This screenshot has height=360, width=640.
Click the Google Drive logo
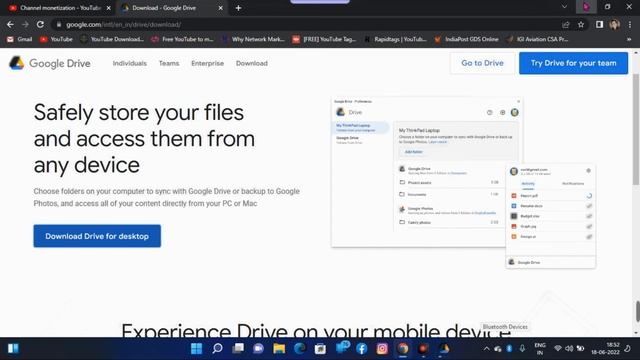(x=50, y=63)
